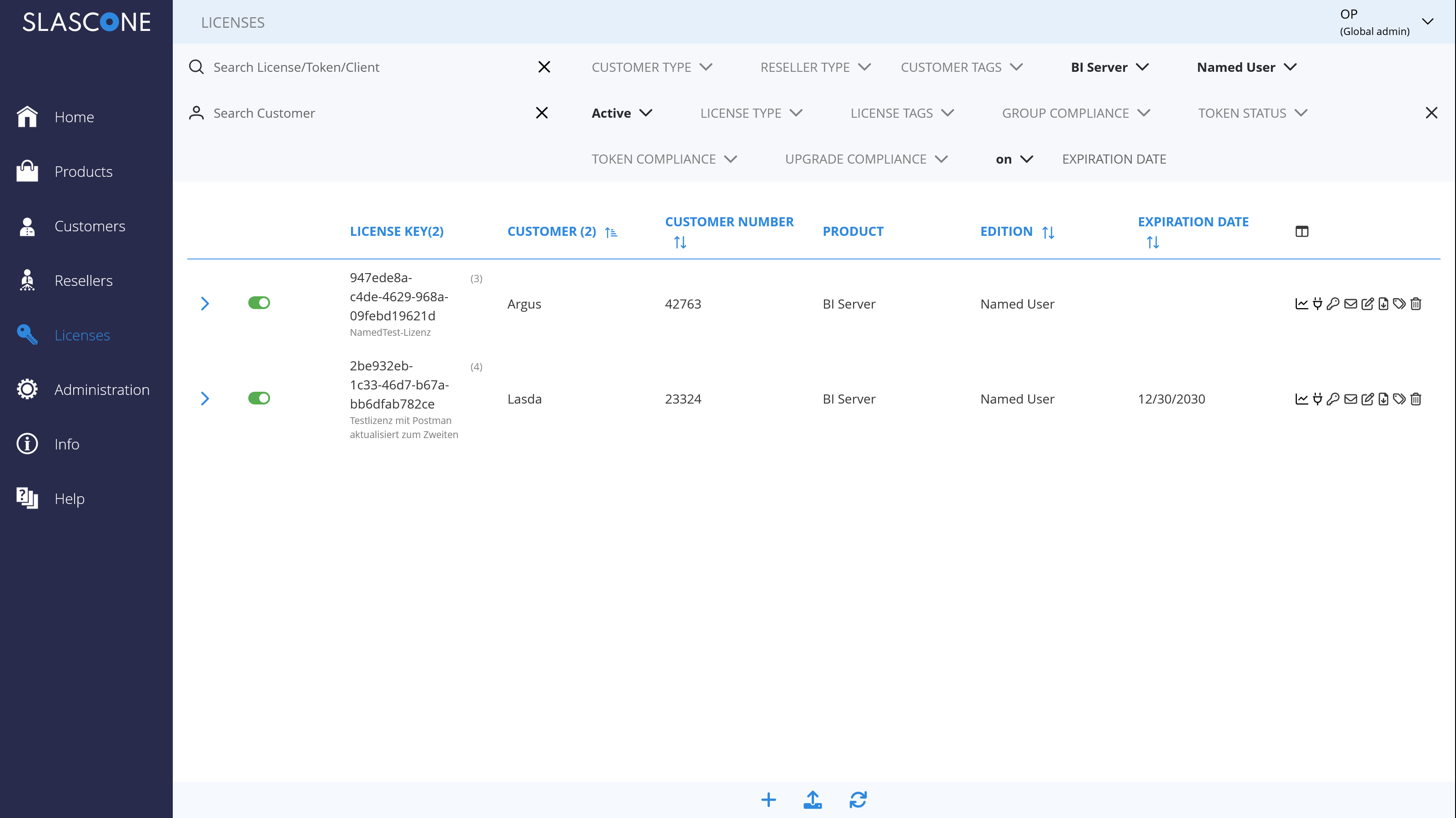The height and width of the screenshot is (818, 1456).
Task: Click the upload icon in bottom bar
Action: tap(813, 799)
